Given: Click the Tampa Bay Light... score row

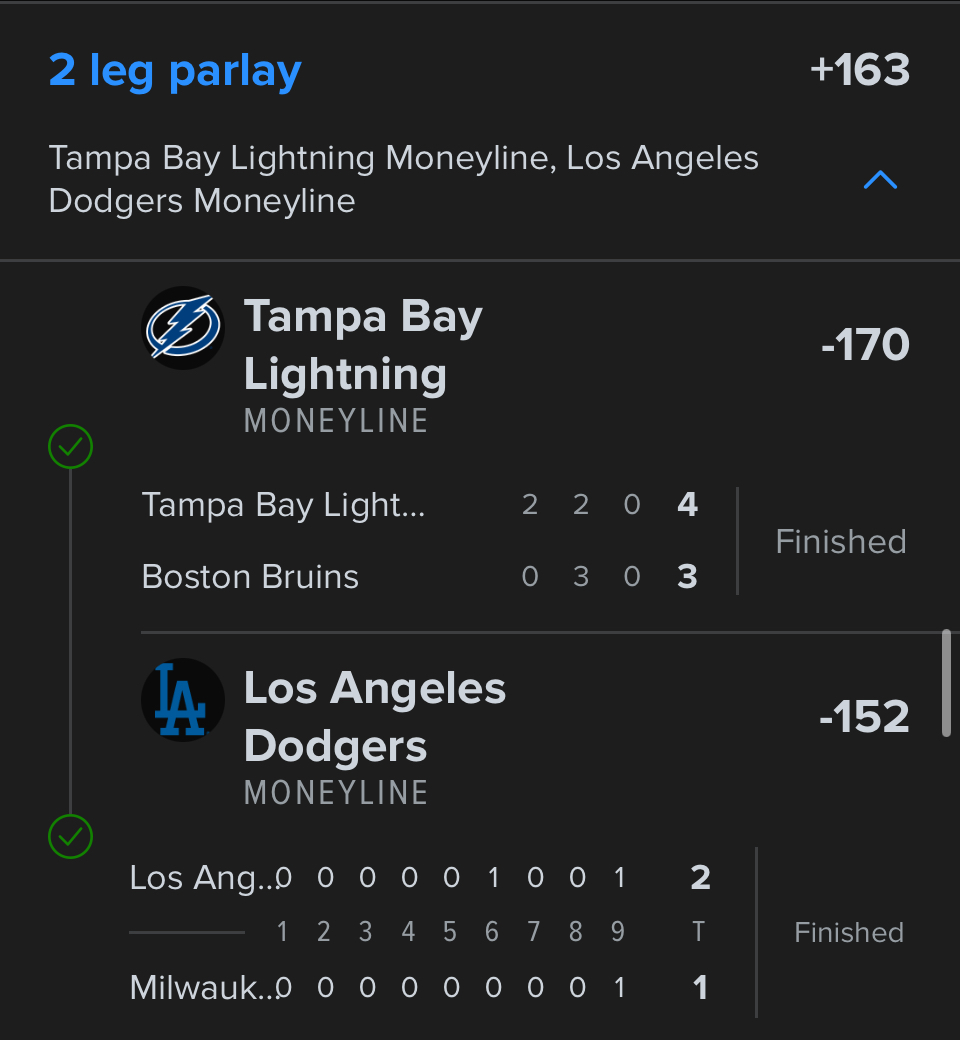Looking at the screenshot, I should coord(420,505).
